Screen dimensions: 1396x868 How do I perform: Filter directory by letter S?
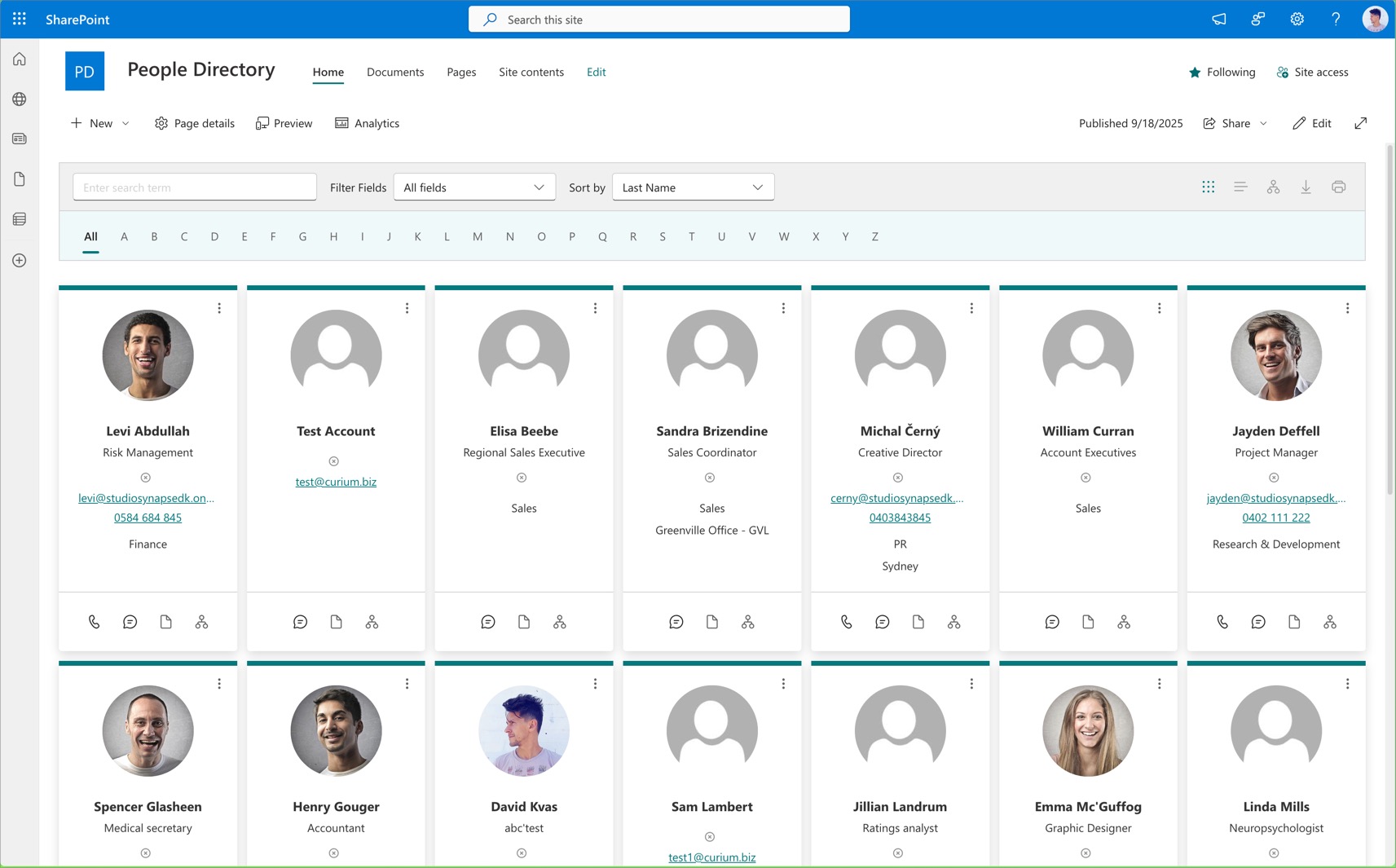663,236
